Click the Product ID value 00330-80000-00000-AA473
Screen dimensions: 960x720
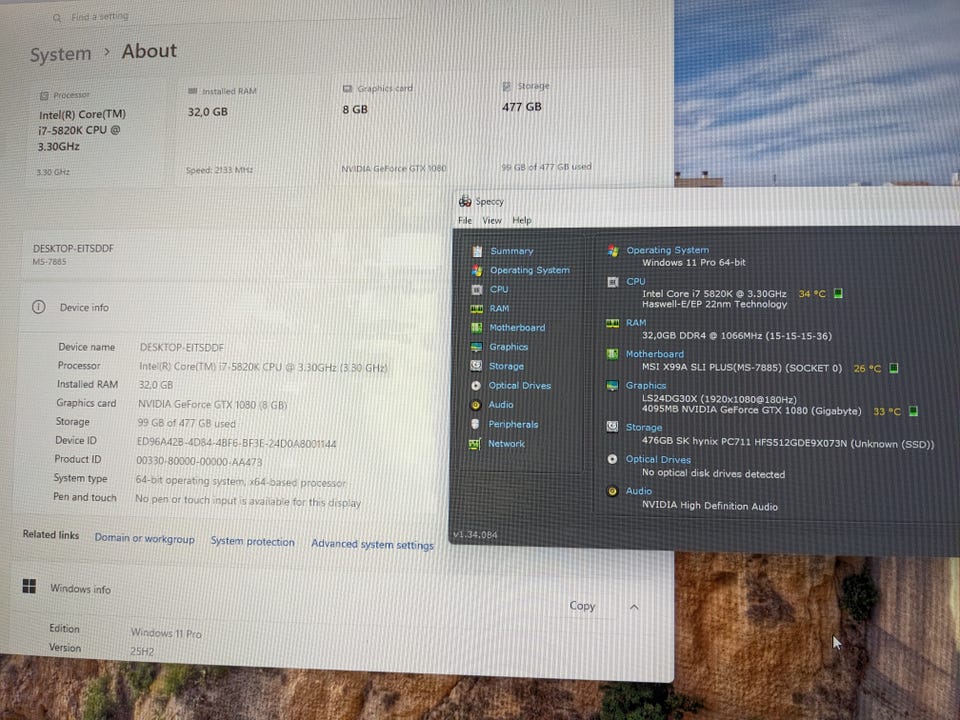tap(199, 462)
